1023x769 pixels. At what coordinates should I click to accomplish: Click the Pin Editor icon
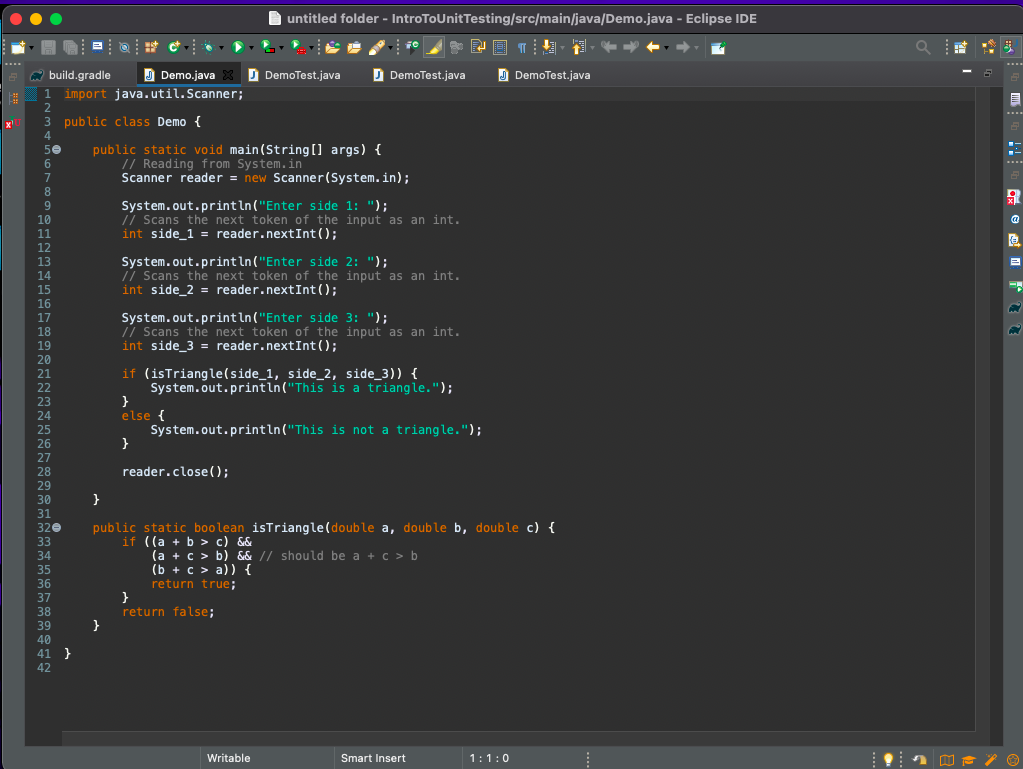point(718,48)
